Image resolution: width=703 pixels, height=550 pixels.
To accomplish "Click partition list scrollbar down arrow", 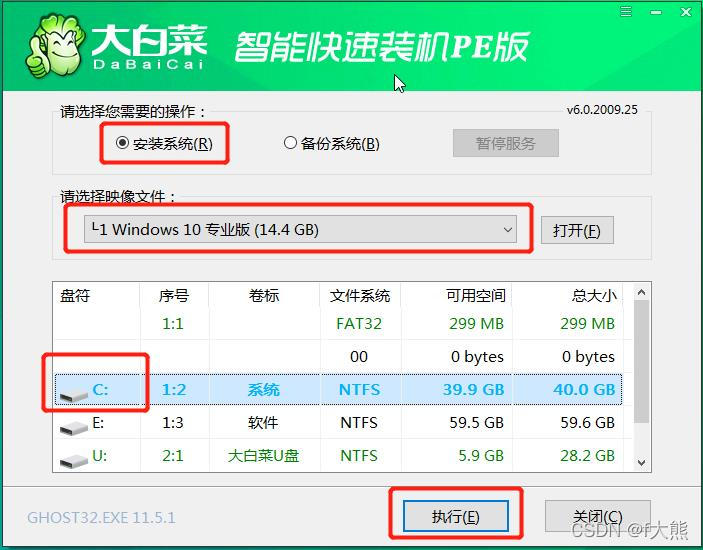I will click(x=642, y=462).
